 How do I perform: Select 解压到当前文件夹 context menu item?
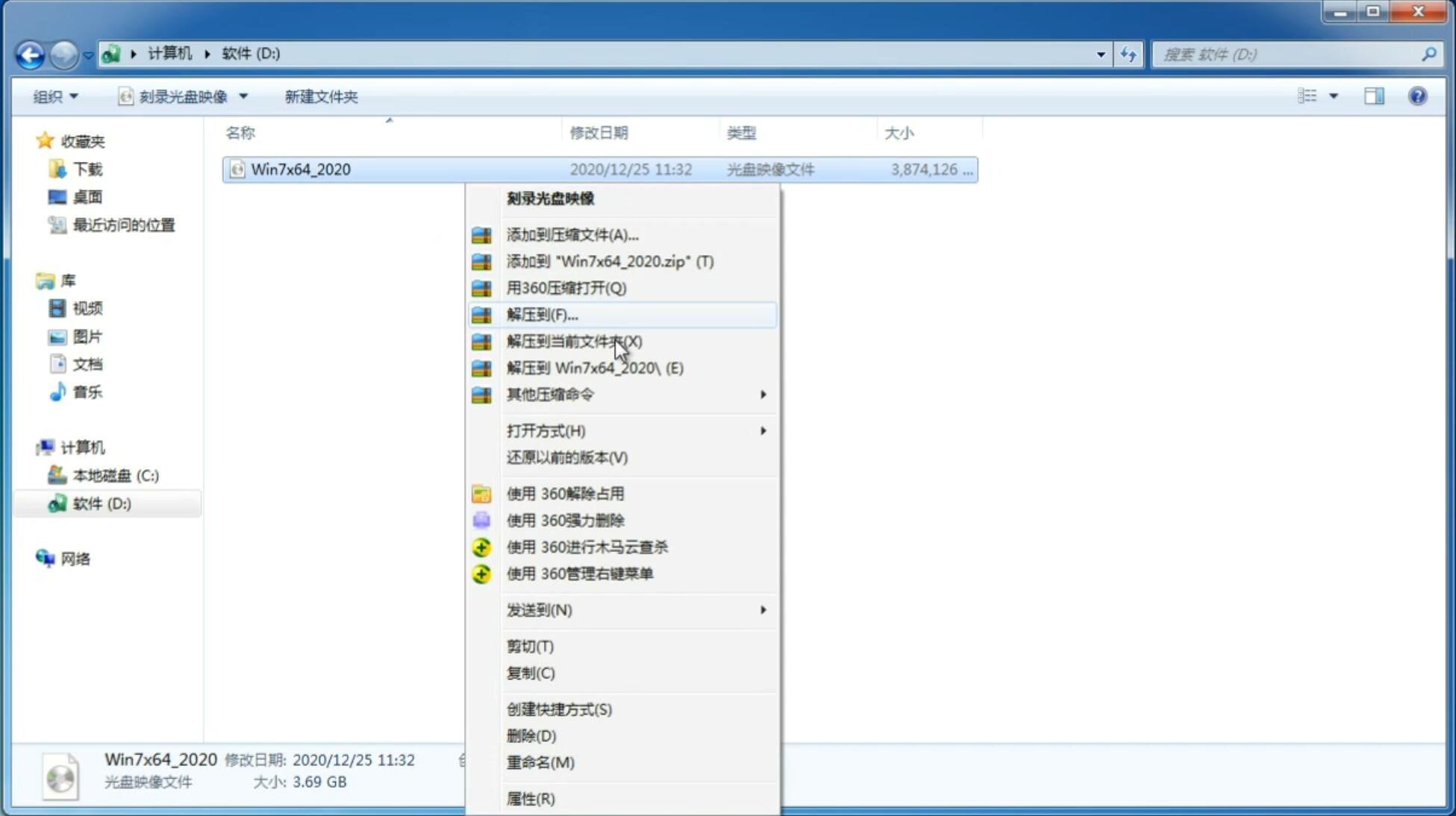(575, 341)
